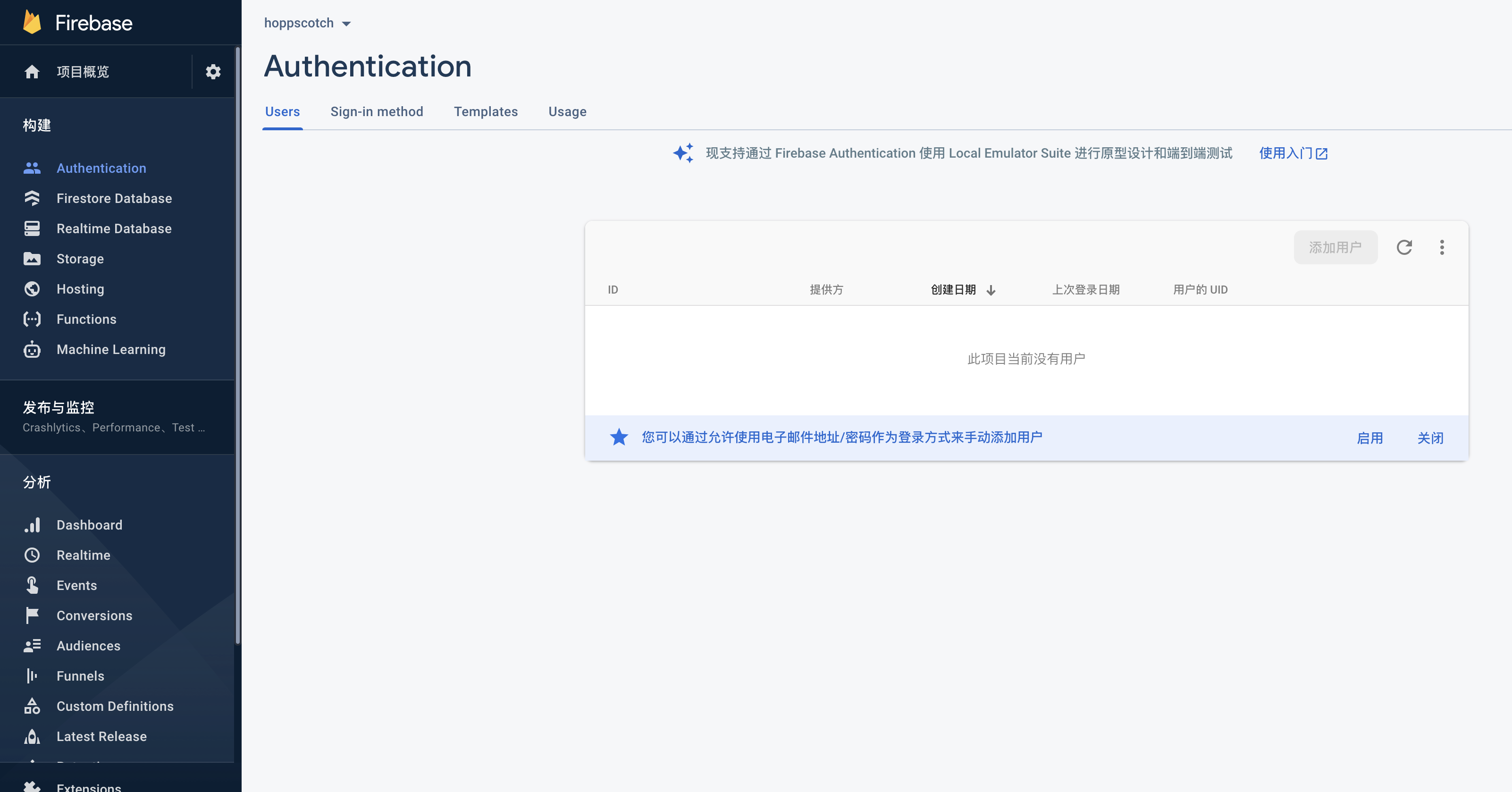Image resolution: width=1512 pixels, height=792 pixels.
Task: Click the 启用 button in banner
Action: point(1369,438)
